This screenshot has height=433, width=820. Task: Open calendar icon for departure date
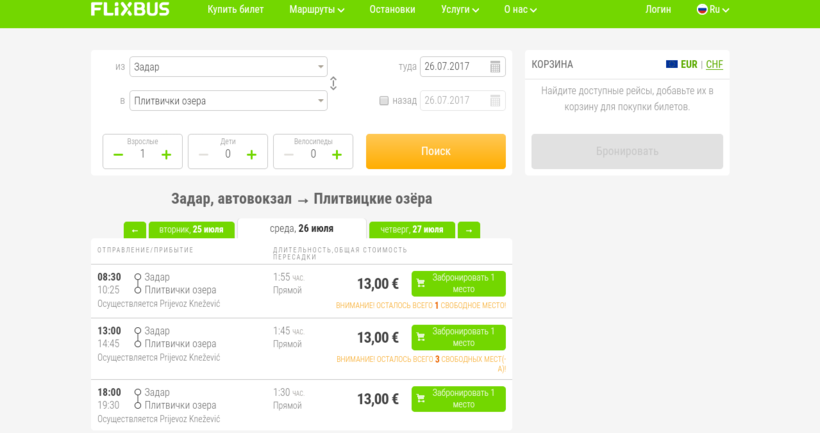[x=495, y=67]
